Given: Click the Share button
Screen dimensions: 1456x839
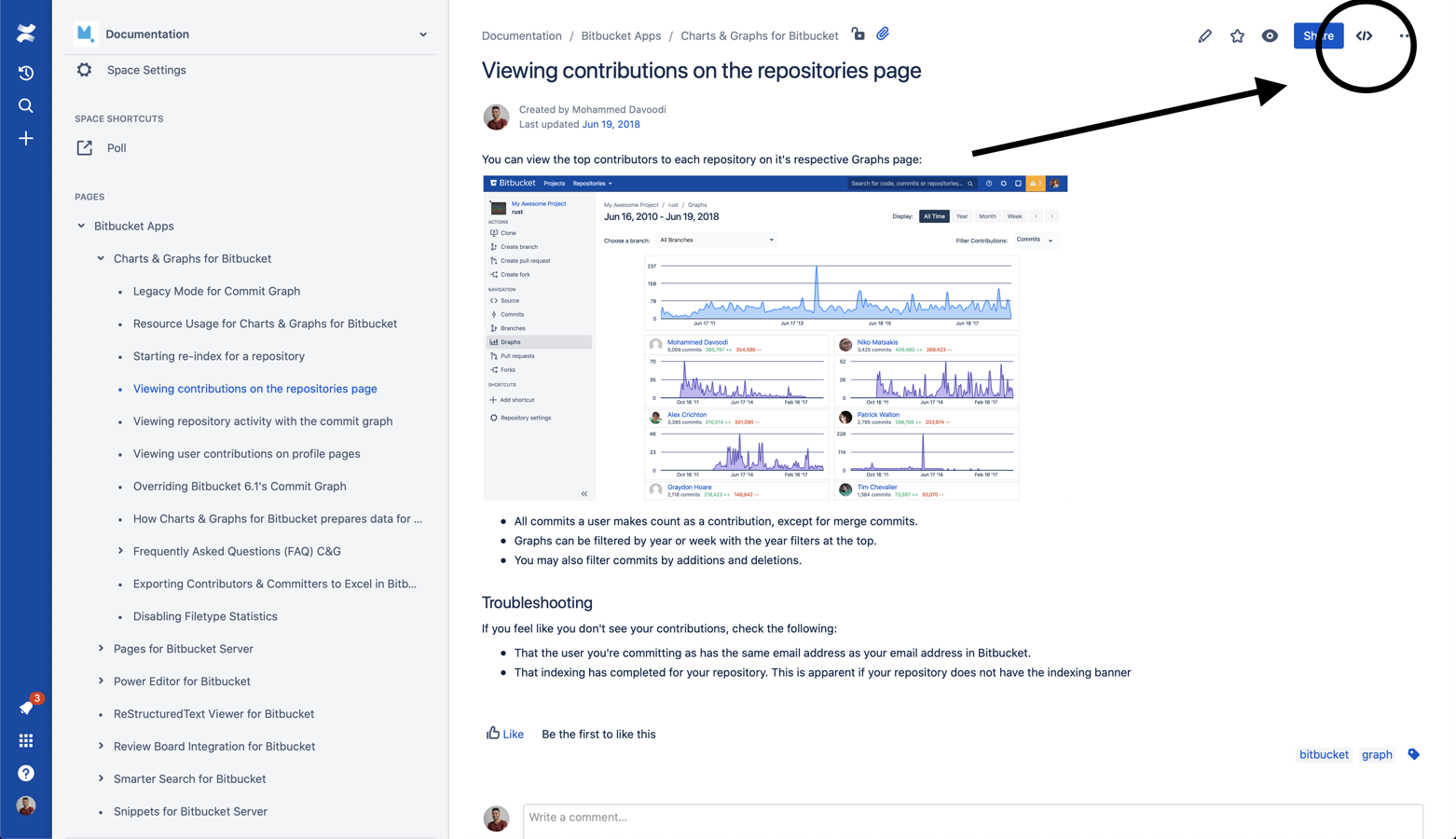Looking at the screenshot, I should tap(1317, 36).
